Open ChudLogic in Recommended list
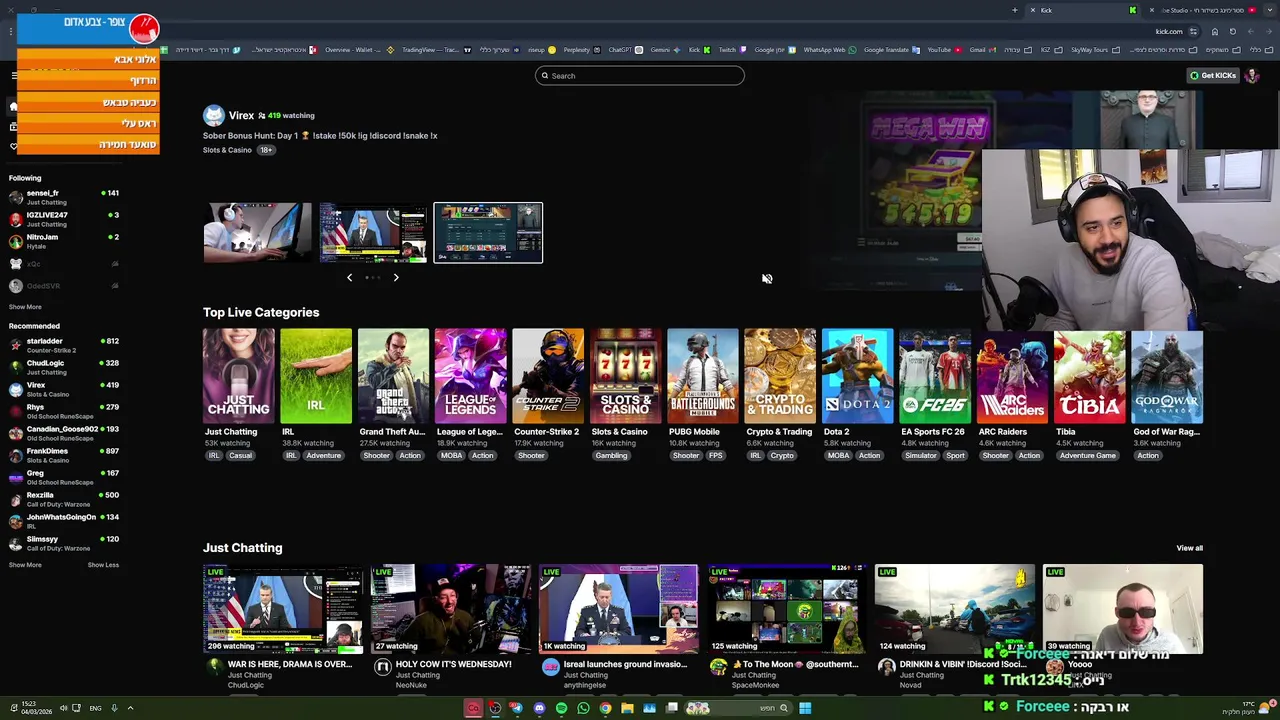 click(63, 367)
